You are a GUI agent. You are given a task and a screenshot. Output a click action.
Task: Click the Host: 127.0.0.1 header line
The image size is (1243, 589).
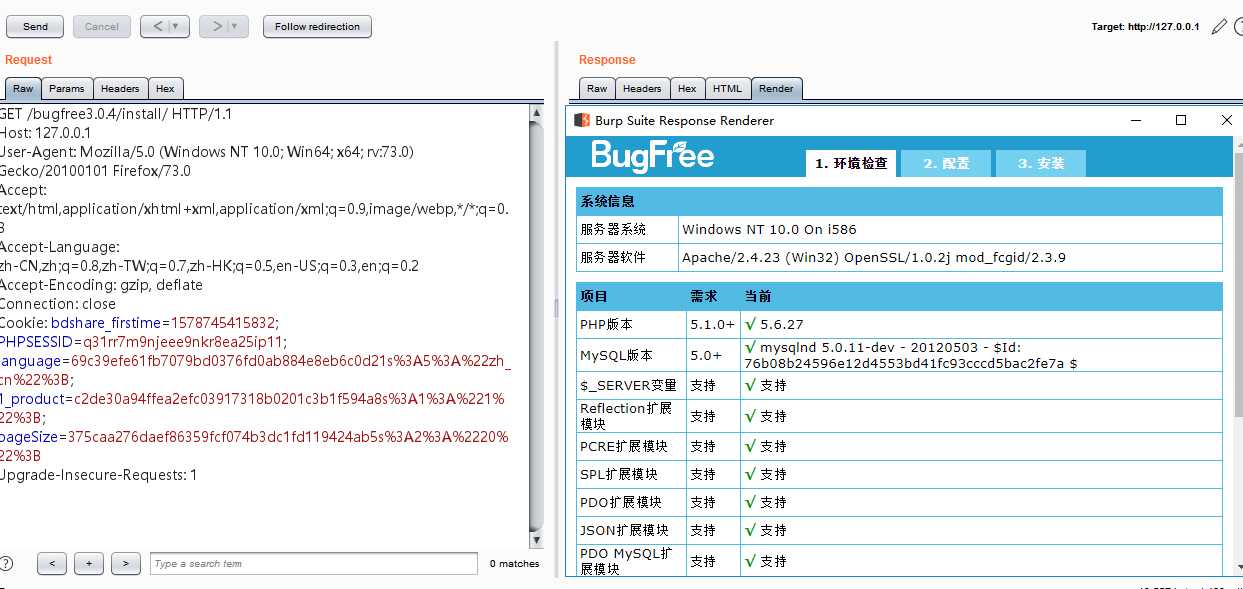point(46,133)
